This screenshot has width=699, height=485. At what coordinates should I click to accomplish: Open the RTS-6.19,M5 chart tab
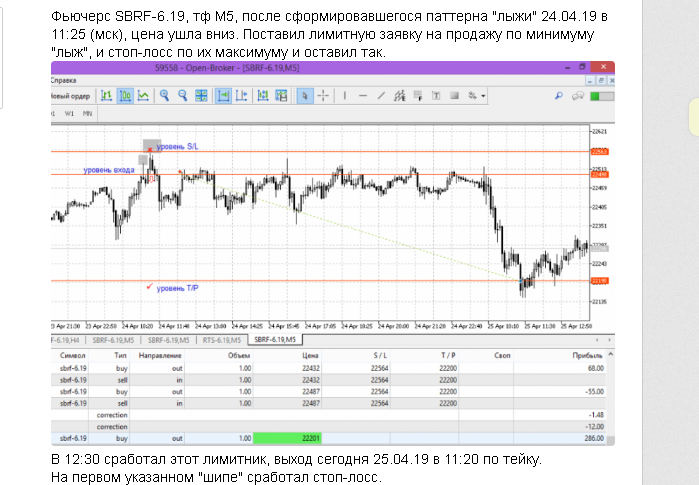coord(222,340)
